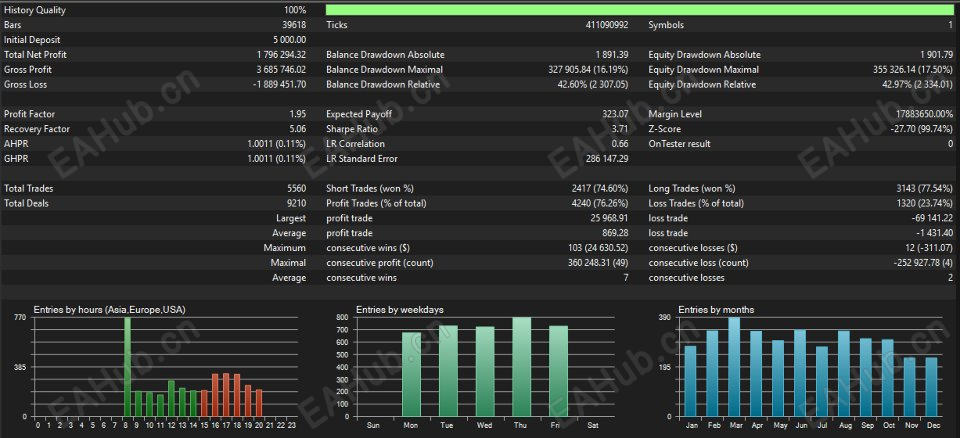
Task: Select LR Standard Error value 286 147.29
Action: point(607,159)
